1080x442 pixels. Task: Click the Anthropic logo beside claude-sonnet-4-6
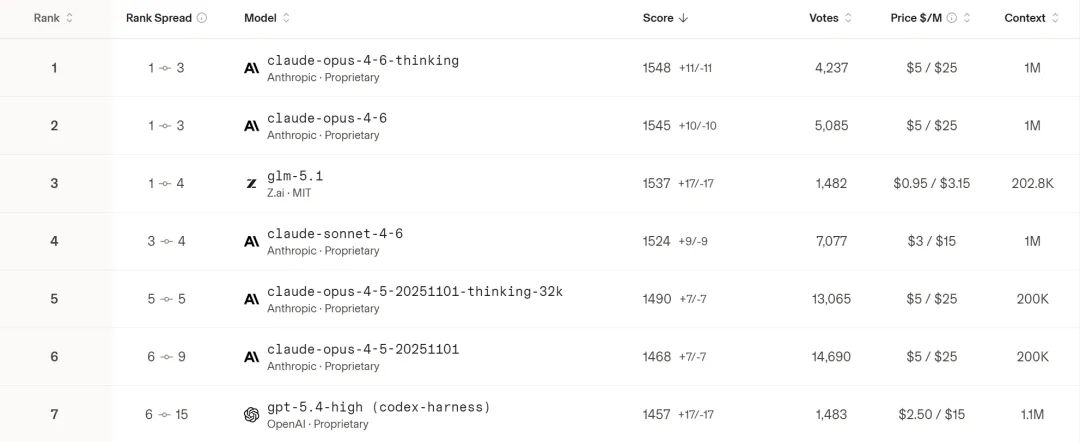251,242
